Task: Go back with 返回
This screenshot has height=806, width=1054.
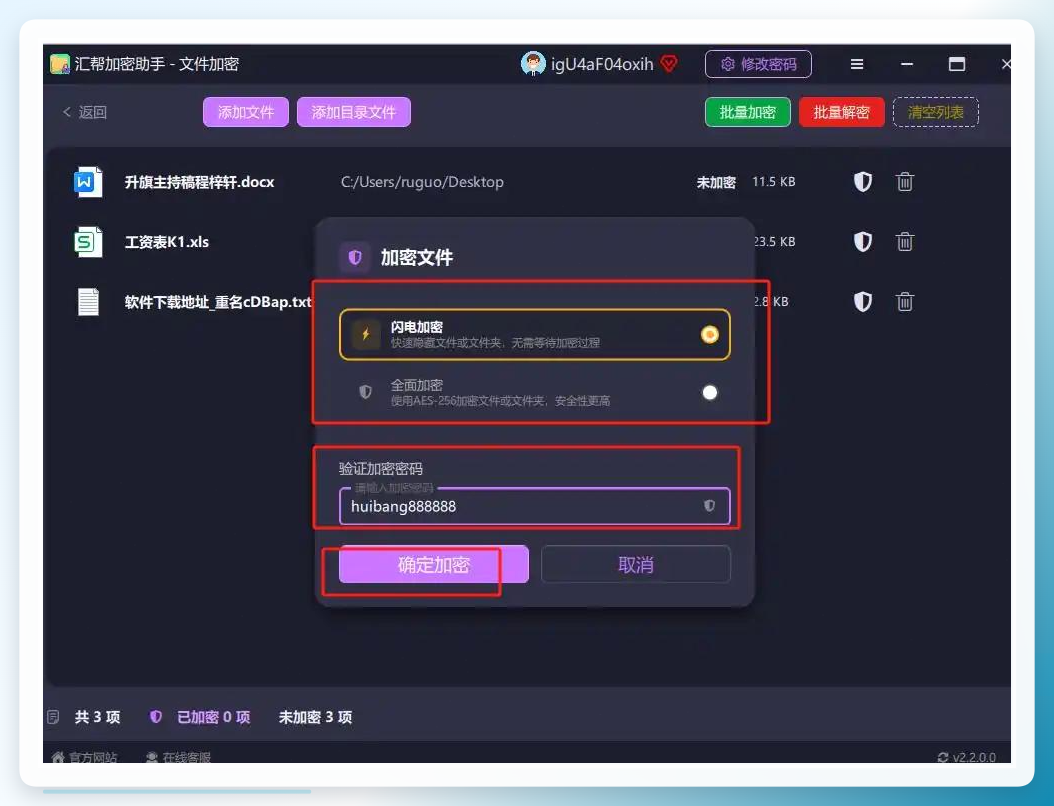Action: pyautogui.click(x=85, y=112)
